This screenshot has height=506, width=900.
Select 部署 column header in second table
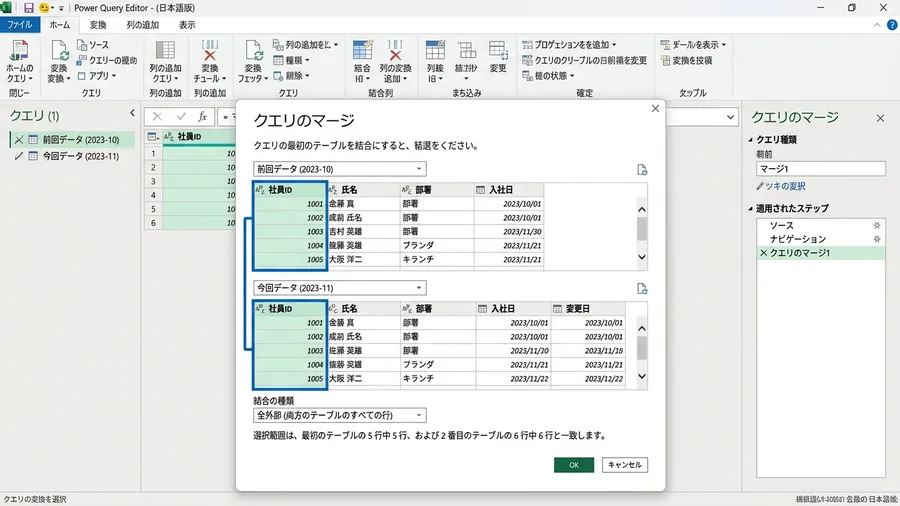point(438,309)
